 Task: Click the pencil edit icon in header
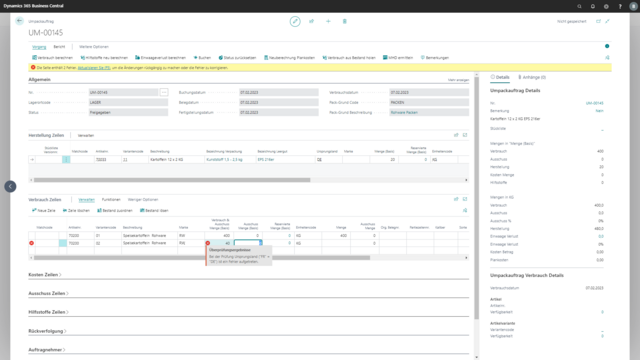pyautogui.click(x=295, y=21)
